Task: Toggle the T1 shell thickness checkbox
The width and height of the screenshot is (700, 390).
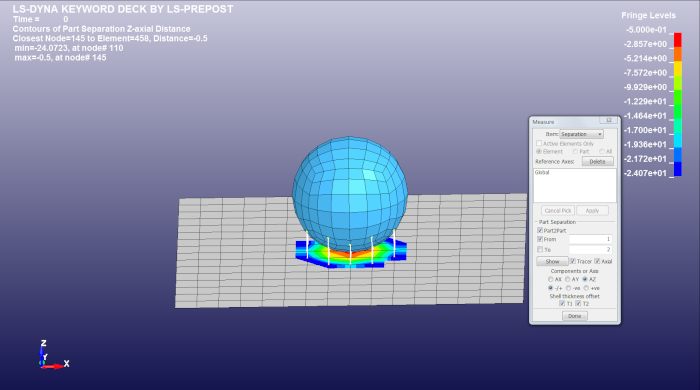Action: 562,303
